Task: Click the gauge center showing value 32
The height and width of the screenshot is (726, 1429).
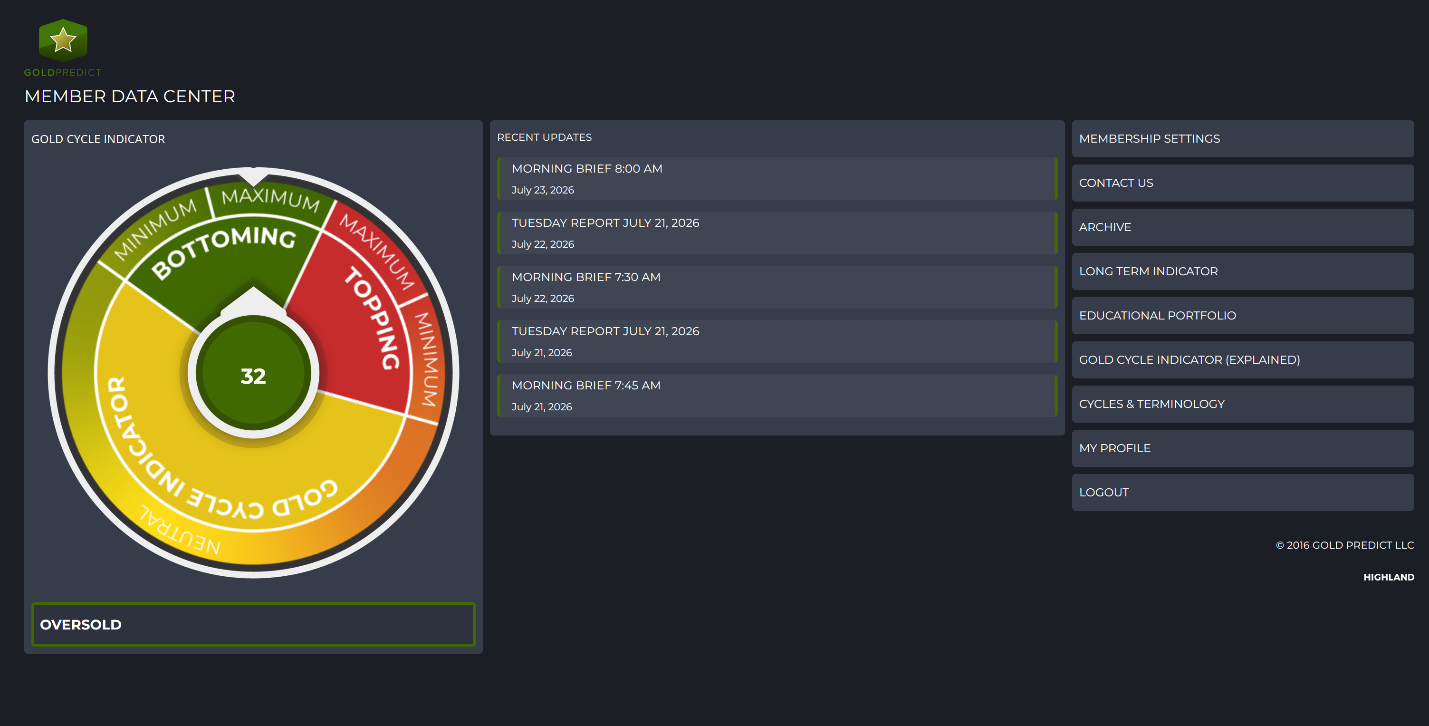Action: tap(253, 376)
